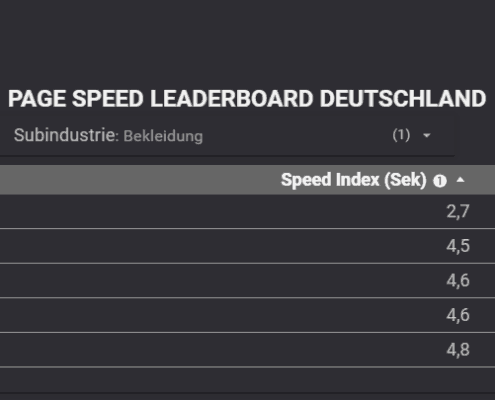Select the row showing 4,5 seconds

(x=247, y=246)
